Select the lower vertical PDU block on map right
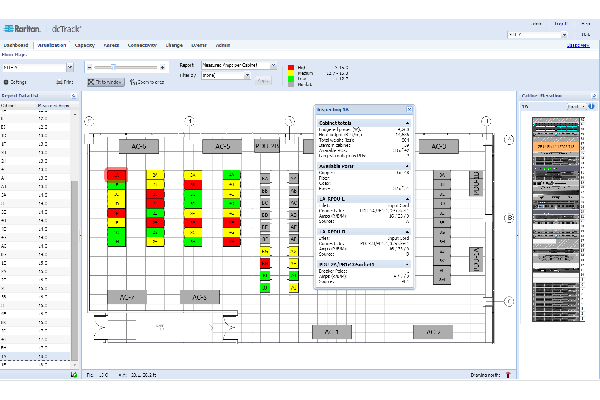Screen dimensions: 600x400 pos(476,260)
